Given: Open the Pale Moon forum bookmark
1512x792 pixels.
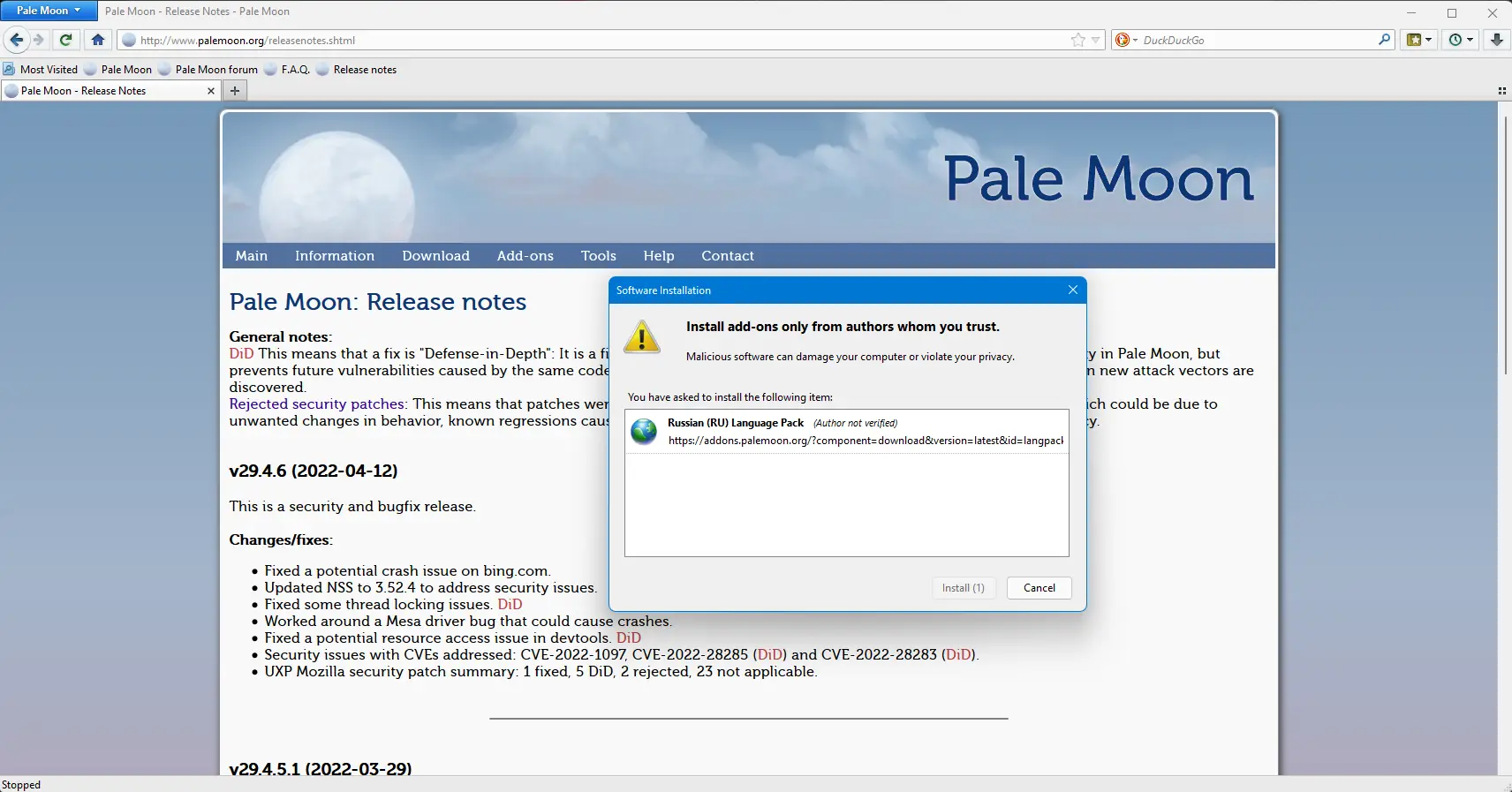Looking at the screenshot, I should [x=208, y=70].
